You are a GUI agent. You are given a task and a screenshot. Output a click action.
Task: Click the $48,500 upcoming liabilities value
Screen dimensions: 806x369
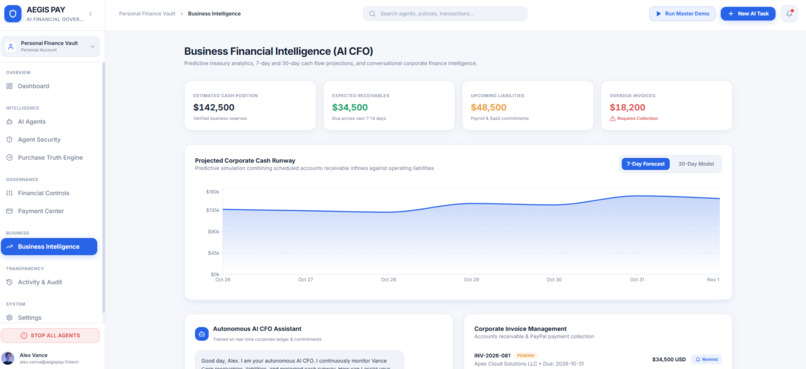pos(488,107)
